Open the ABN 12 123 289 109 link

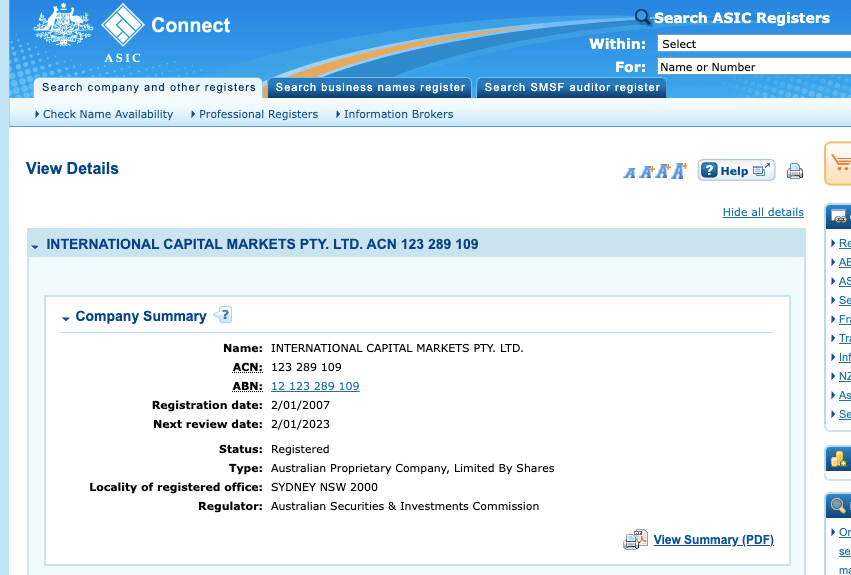[x=315, y=386]
